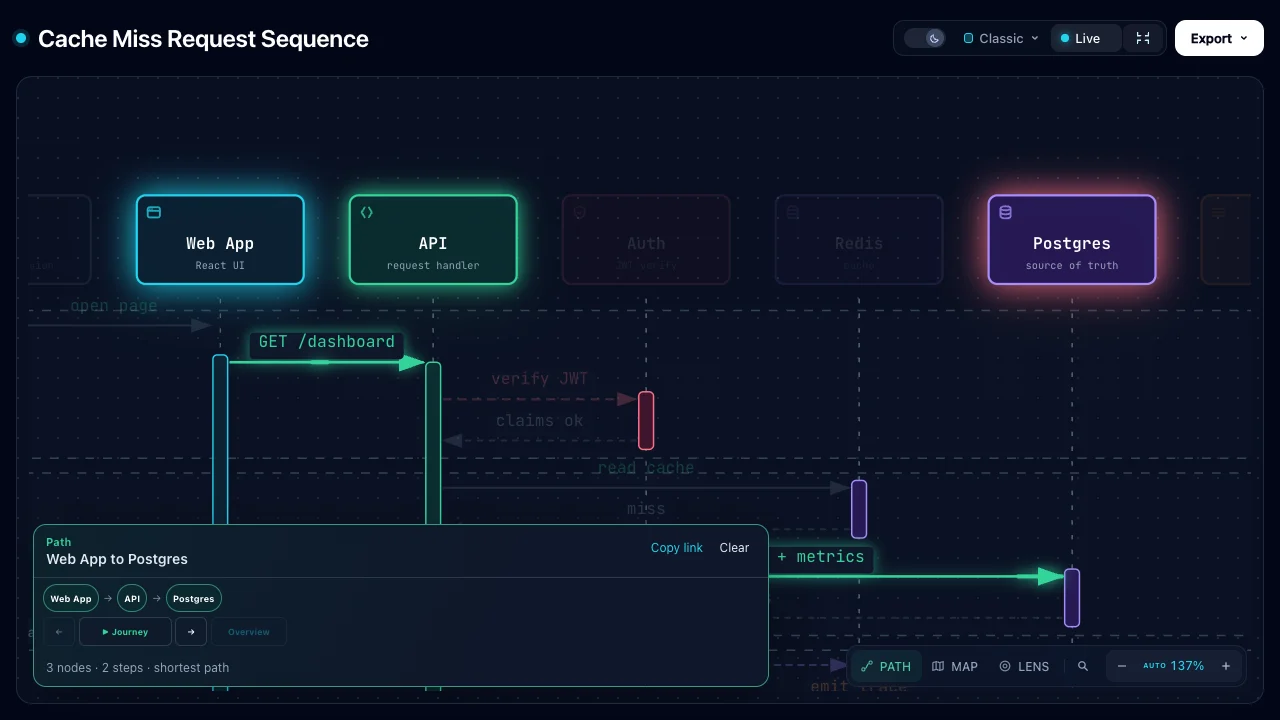Click the API path chip
The image size is (1280, 720).
pos(132,599)
